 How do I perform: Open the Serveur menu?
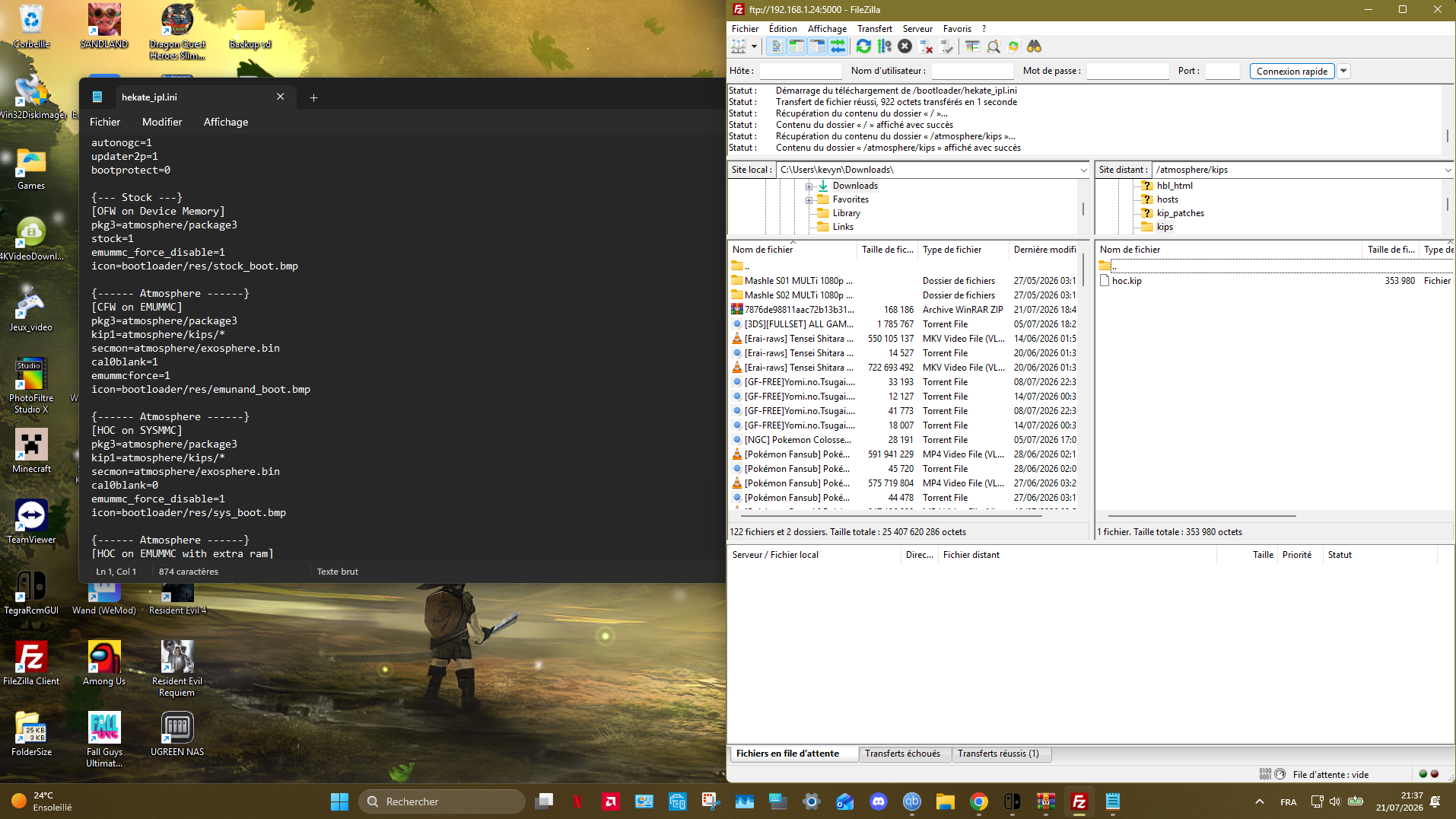click(917, 29)
